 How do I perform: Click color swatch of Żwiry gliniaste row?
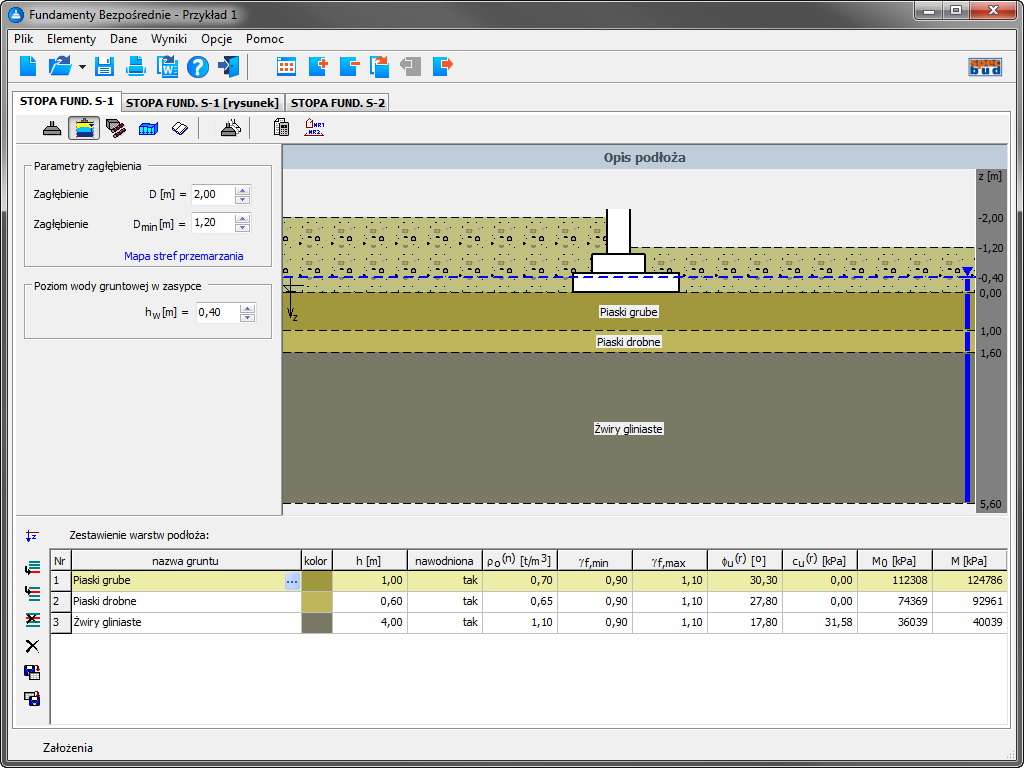coord(316,622)
